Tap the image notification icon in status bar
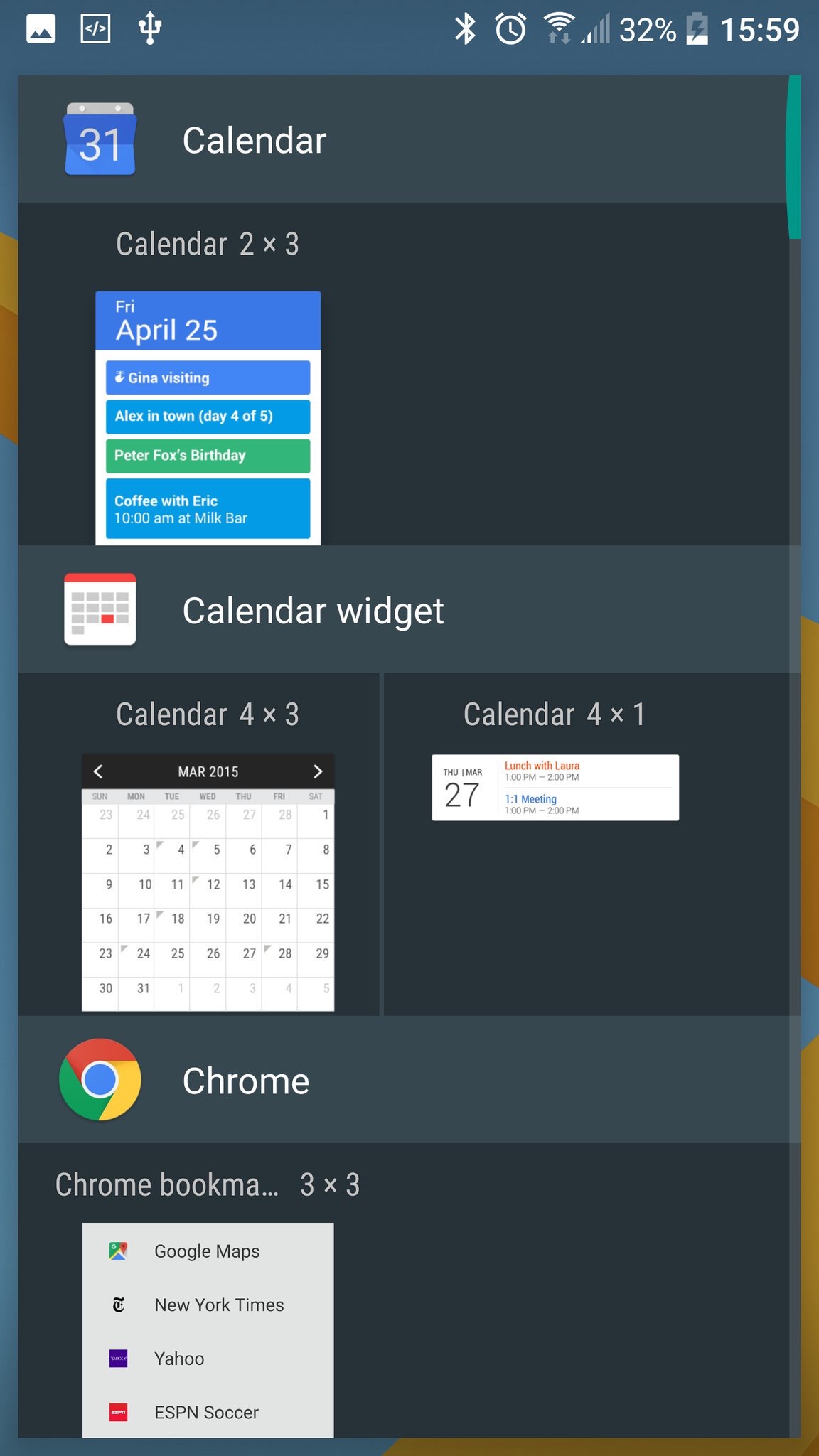The image size is (819, 1456). click(x=41, y=29)
